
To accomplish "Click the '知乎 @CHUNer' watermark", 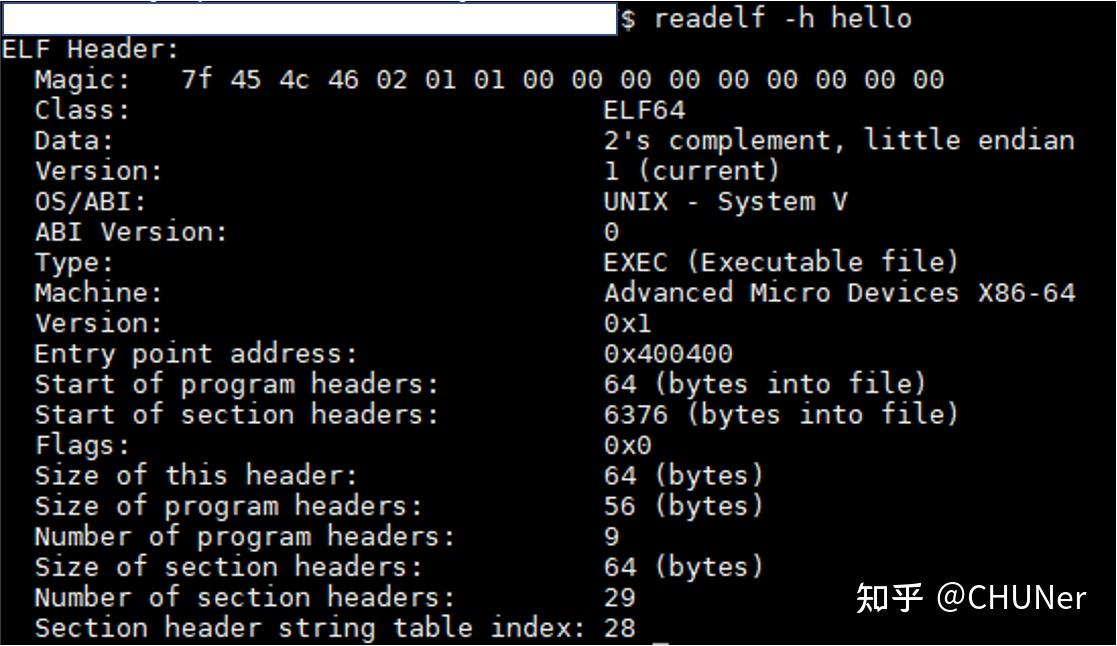I will 969,597.
